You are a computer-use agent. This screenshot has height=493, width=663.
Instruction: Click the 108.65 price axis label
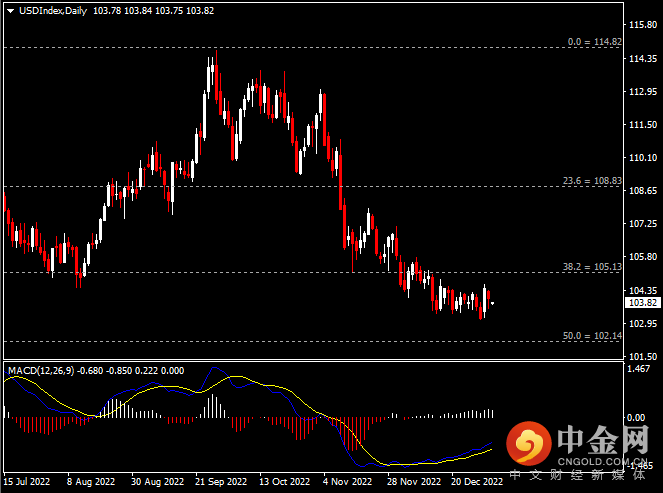pos(640,191)
